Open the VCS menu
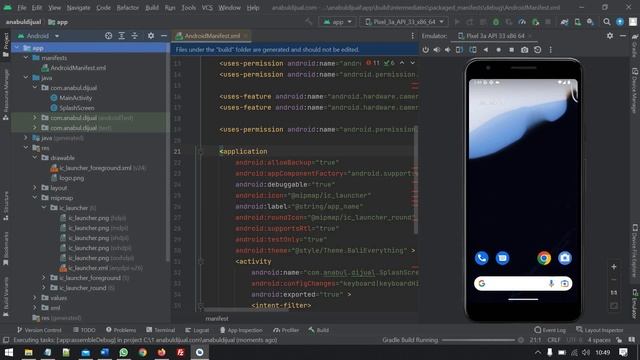Screen dimensions: 640x360 [207, 8]
